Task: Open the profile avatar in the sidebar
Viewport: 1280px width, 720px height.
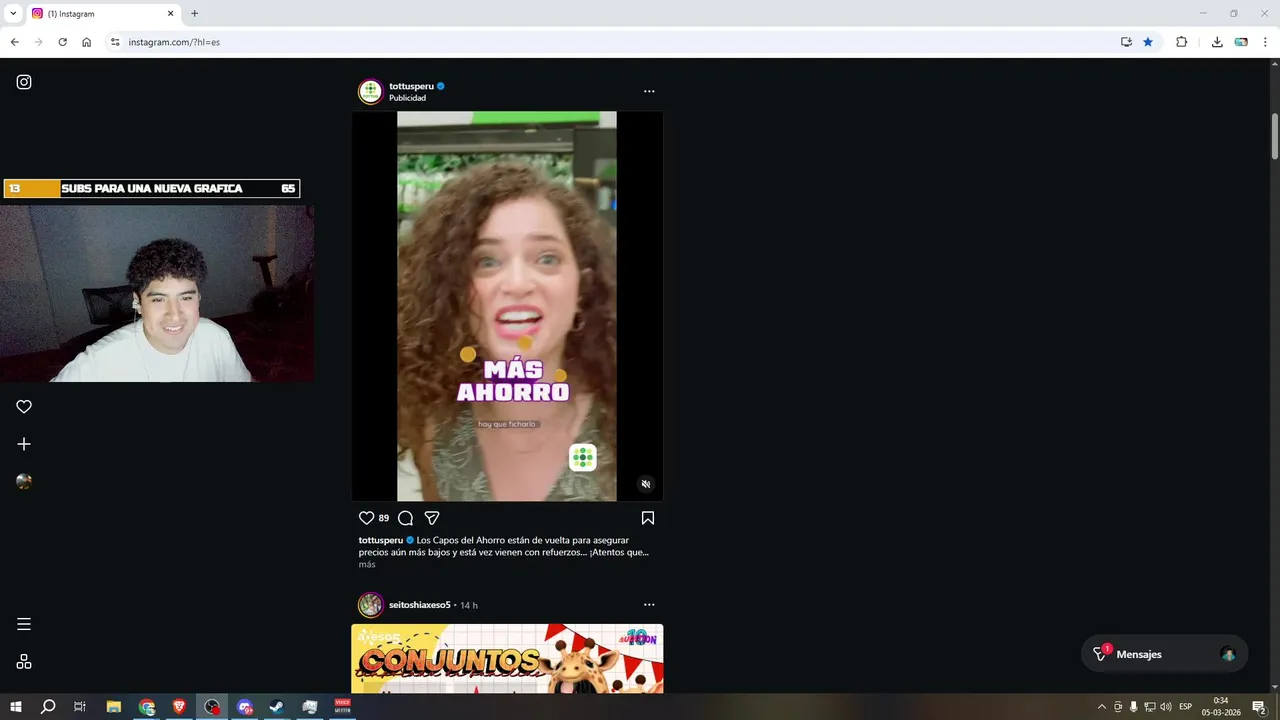Action: click(x=24, y=481)
